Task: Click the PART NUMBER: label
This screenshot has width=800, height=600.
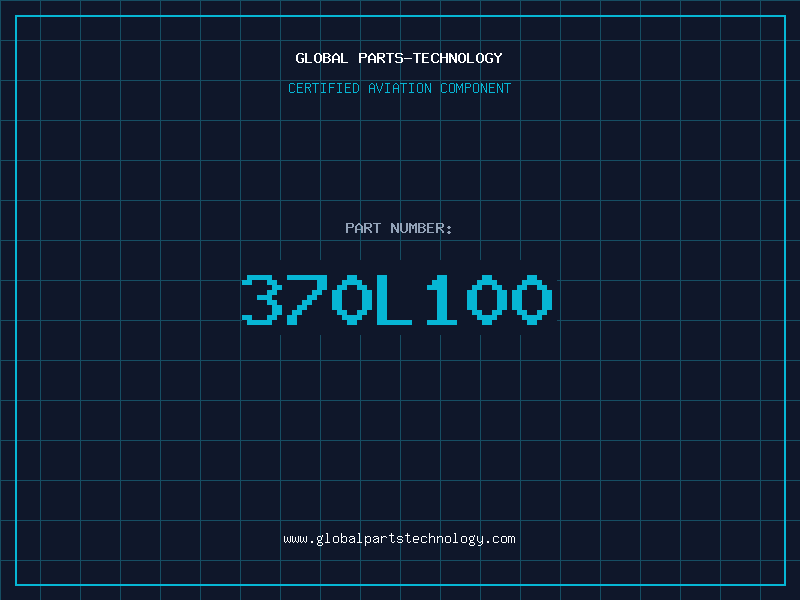Action: pos(399,228)
